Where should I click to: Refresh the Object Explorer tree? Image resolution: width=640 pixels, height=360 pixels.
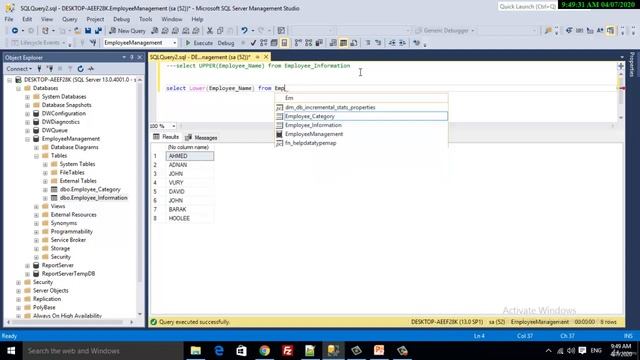[x=80, y=69]
